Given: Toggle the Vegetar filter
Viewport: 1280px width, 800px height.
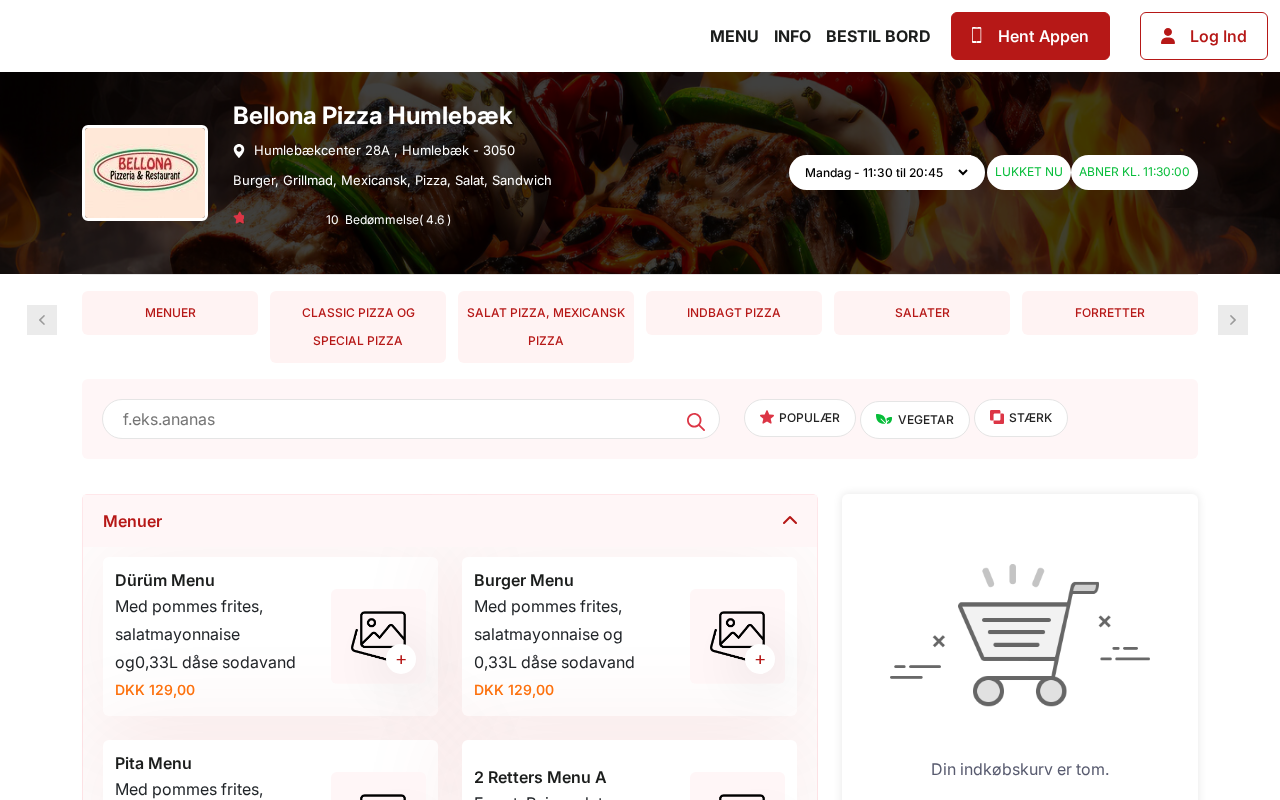Looking at the screenshot, I should (915, 420).
